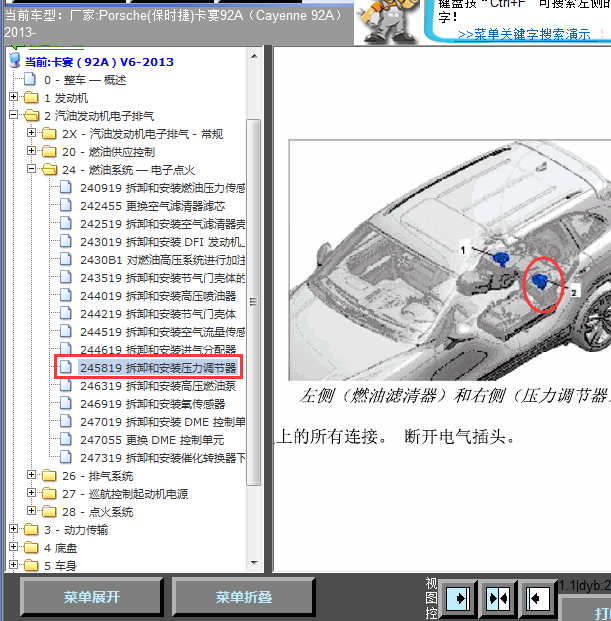
Task: Expand the 5 车身 node
Action: [x=13, y=565]
